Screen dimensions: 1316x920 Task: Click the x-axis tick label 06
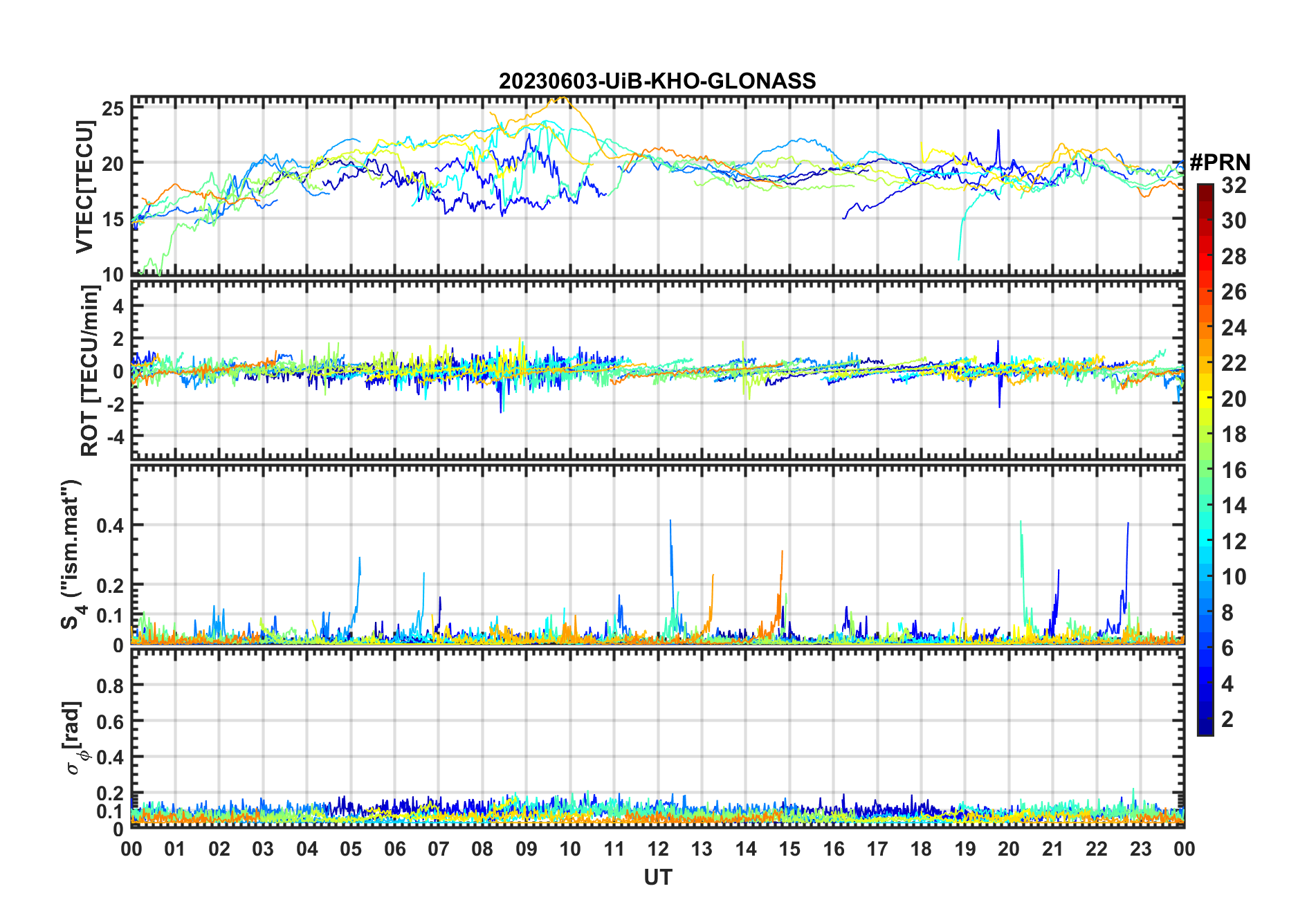394,849
